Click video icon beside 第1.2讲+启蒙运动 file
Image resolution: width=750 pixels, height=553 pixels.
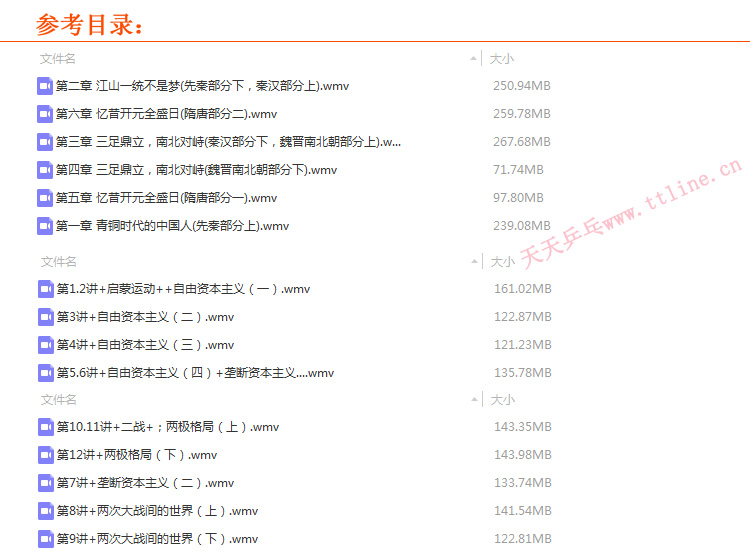(45, 289)
